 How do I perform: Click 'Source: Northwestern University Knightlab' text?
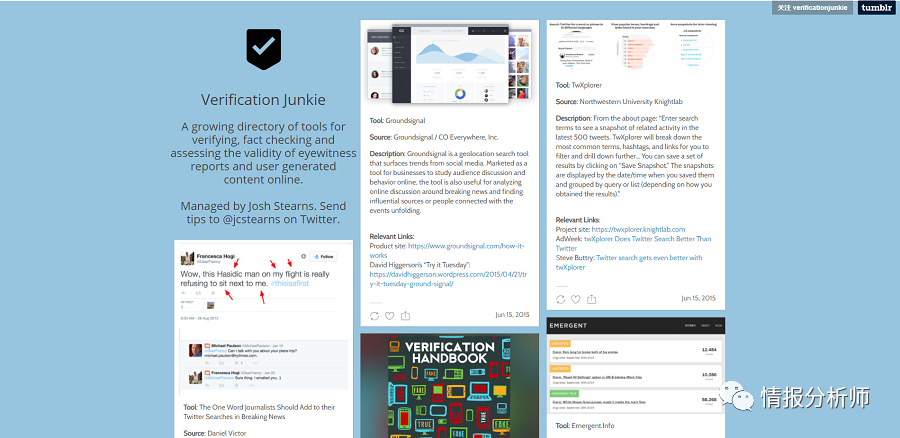619,102
